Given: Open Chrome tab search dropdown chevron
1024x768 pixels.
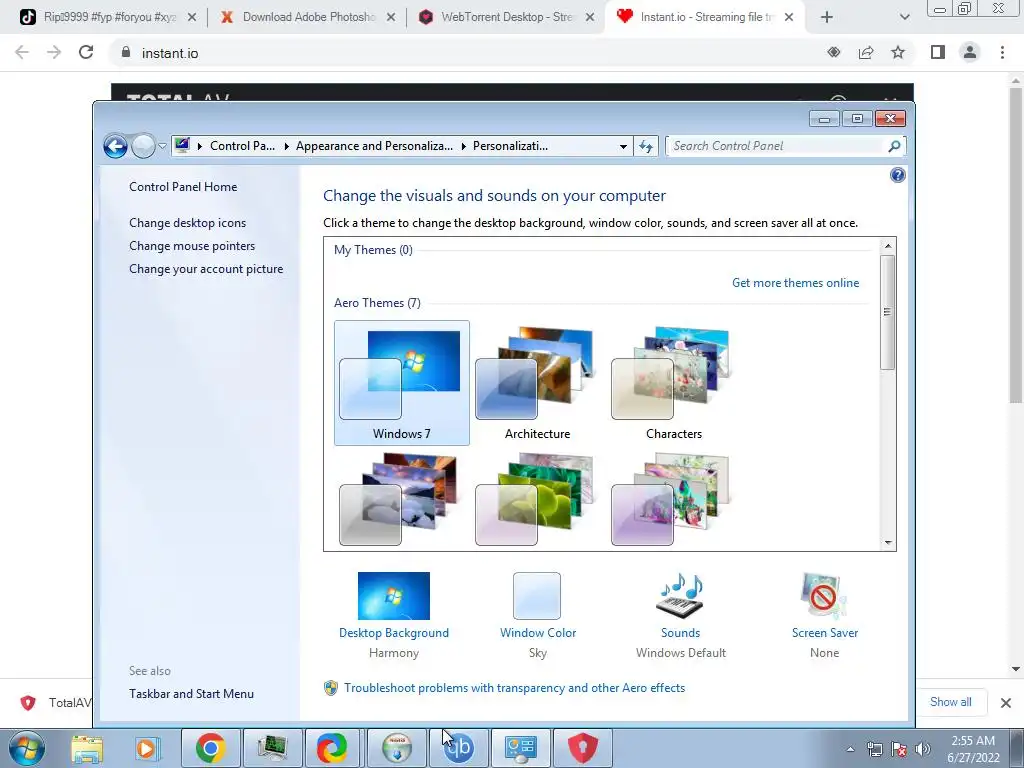Looking at the screenshot, I should [904, 18].
